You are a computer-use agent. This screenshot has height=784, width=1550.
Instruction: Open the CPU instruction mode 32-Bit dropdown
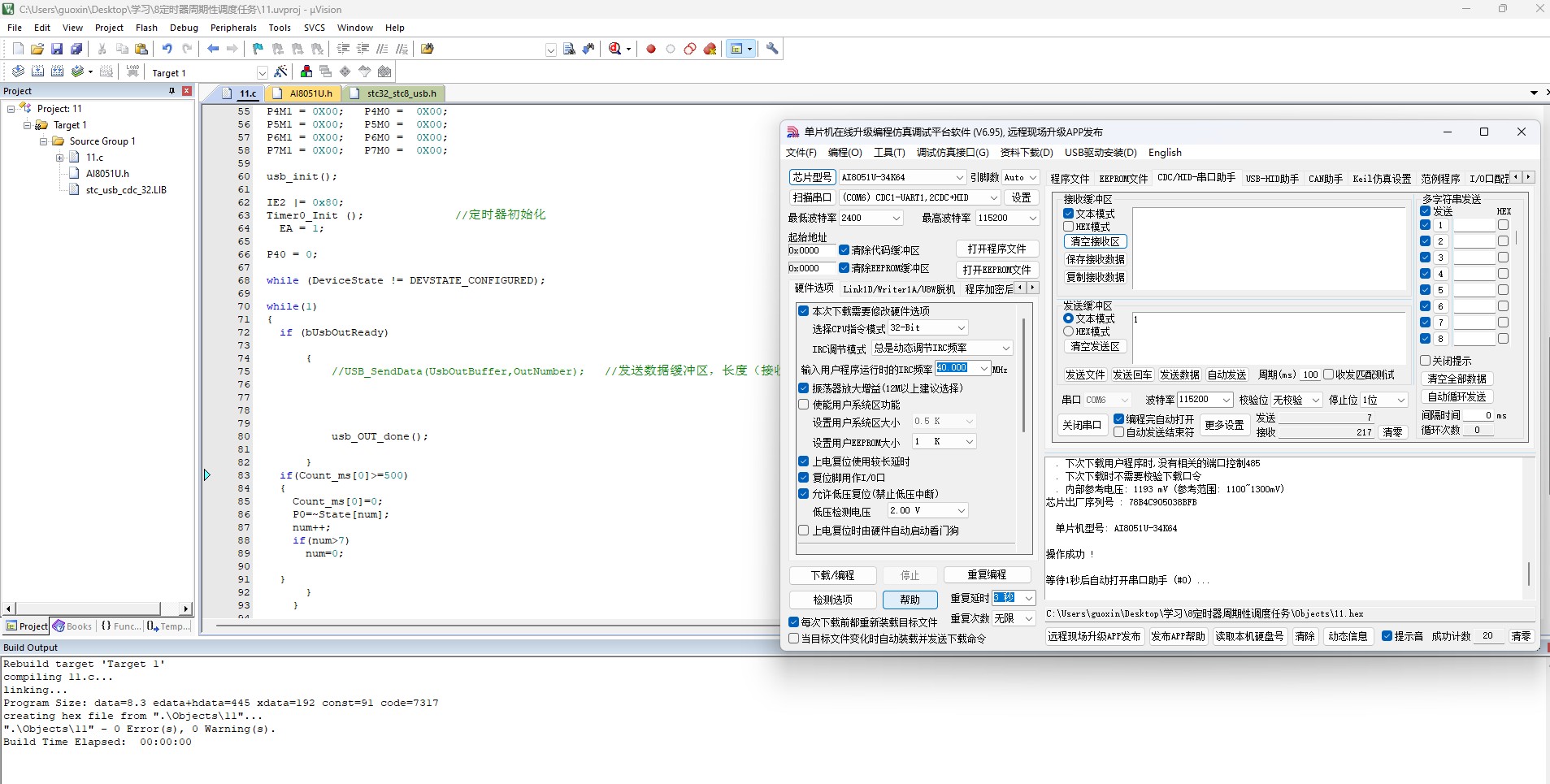[927, 328]
